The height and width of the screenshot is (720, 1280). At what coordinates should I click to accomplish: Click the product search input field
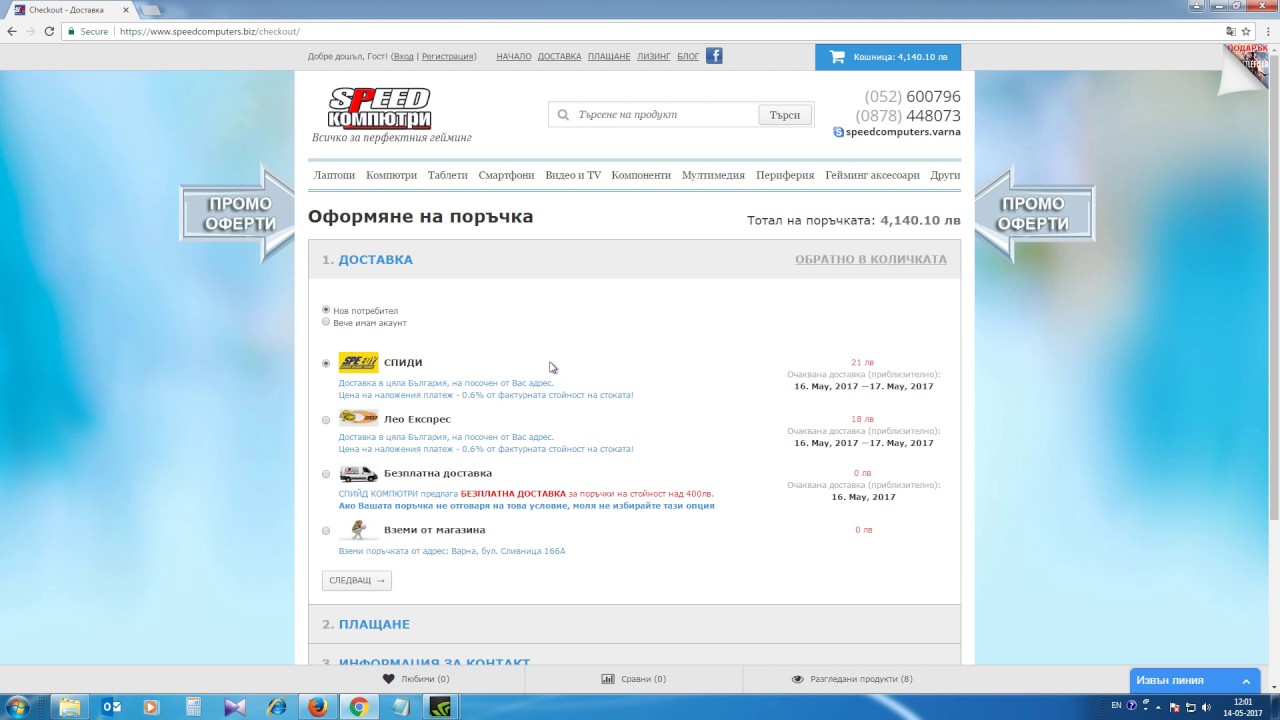(665, 115)
